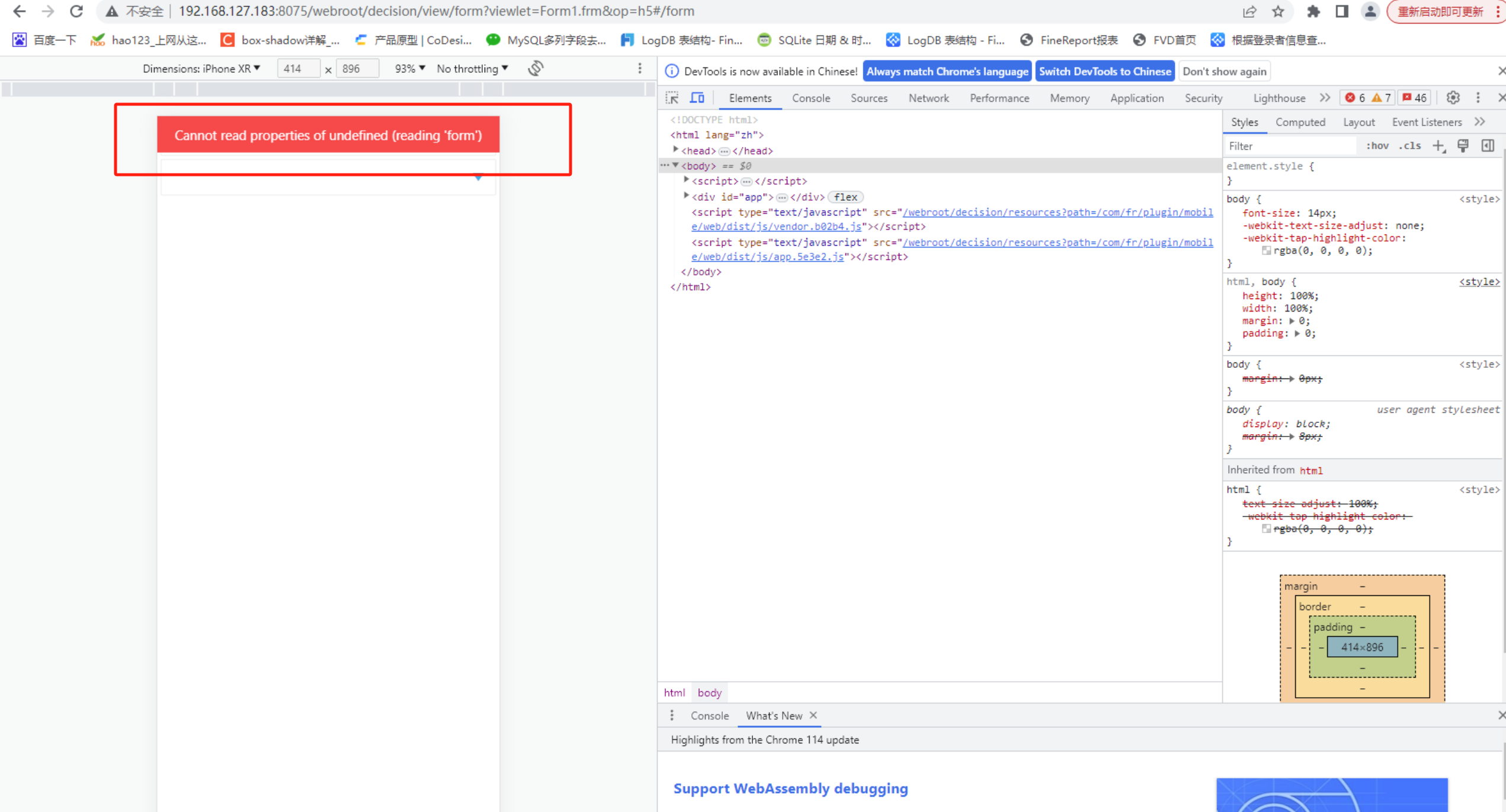This screenshot has width=1506, height=812.
Task: Click Switch DevTools to Chinese button
Action: pyautogui.click(x=1105, y=71)
